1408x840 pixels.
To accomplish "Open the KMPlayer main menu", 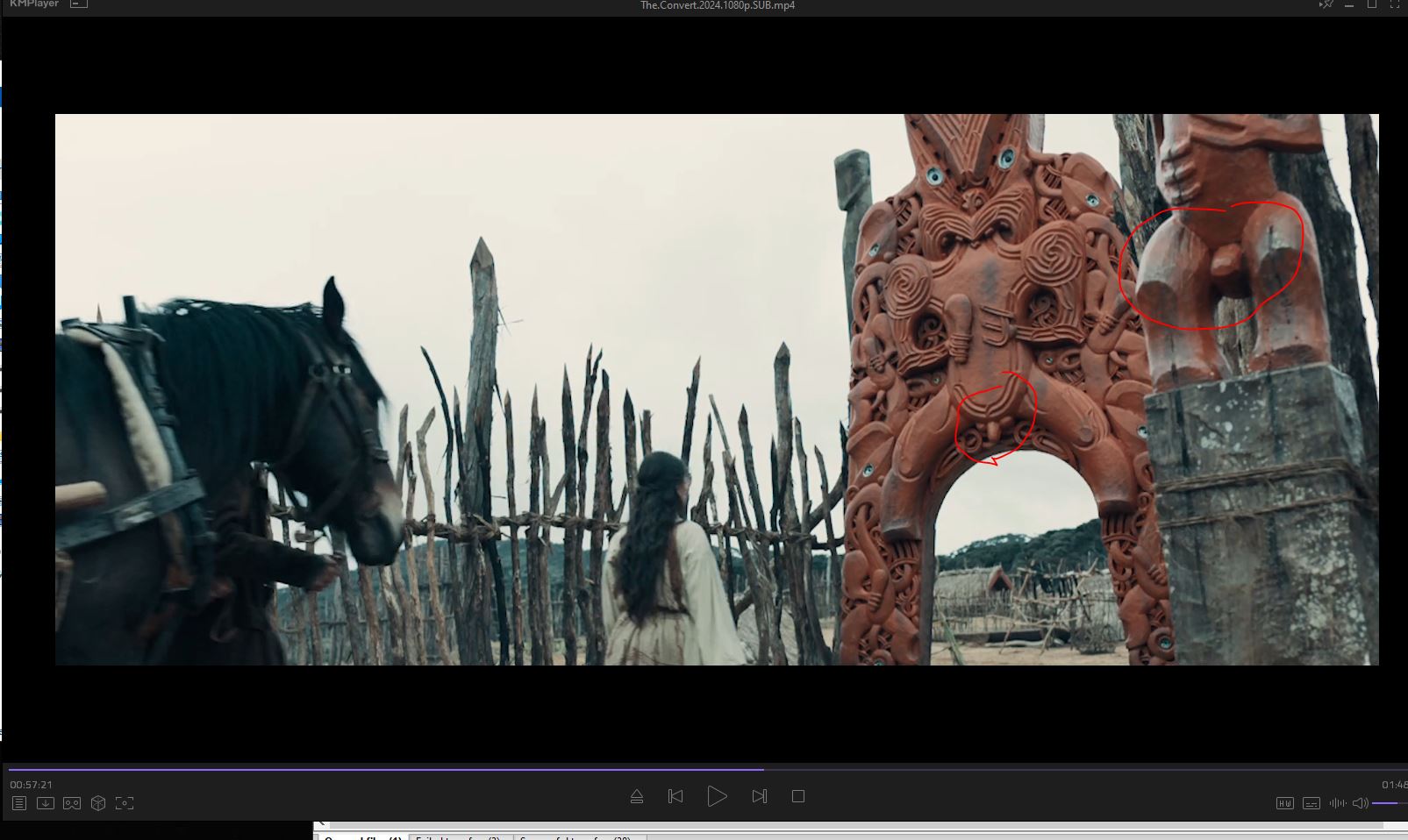I will (33, 4).
